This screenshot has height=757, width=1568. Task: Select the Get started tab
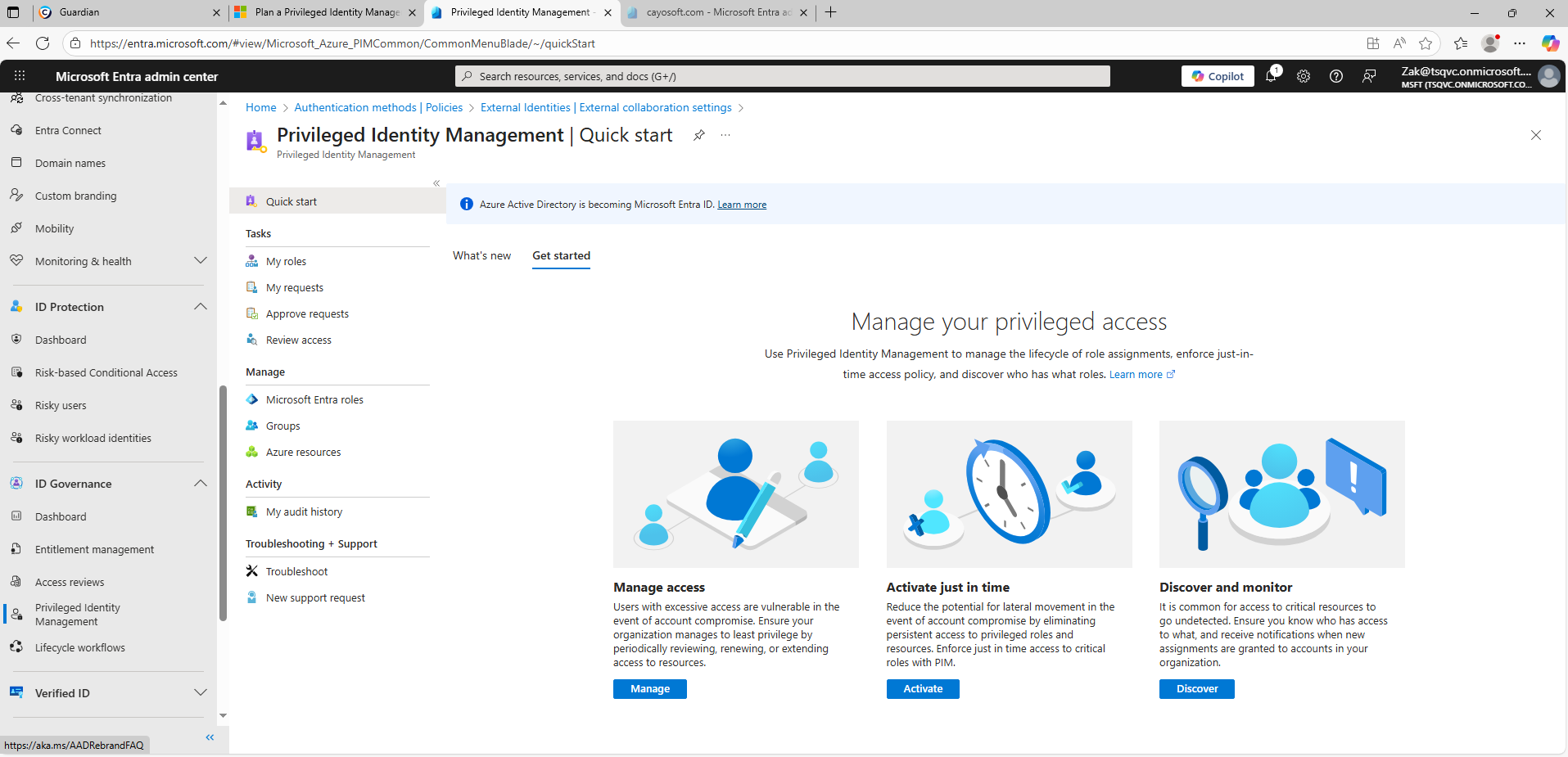(x=561, y=255)
